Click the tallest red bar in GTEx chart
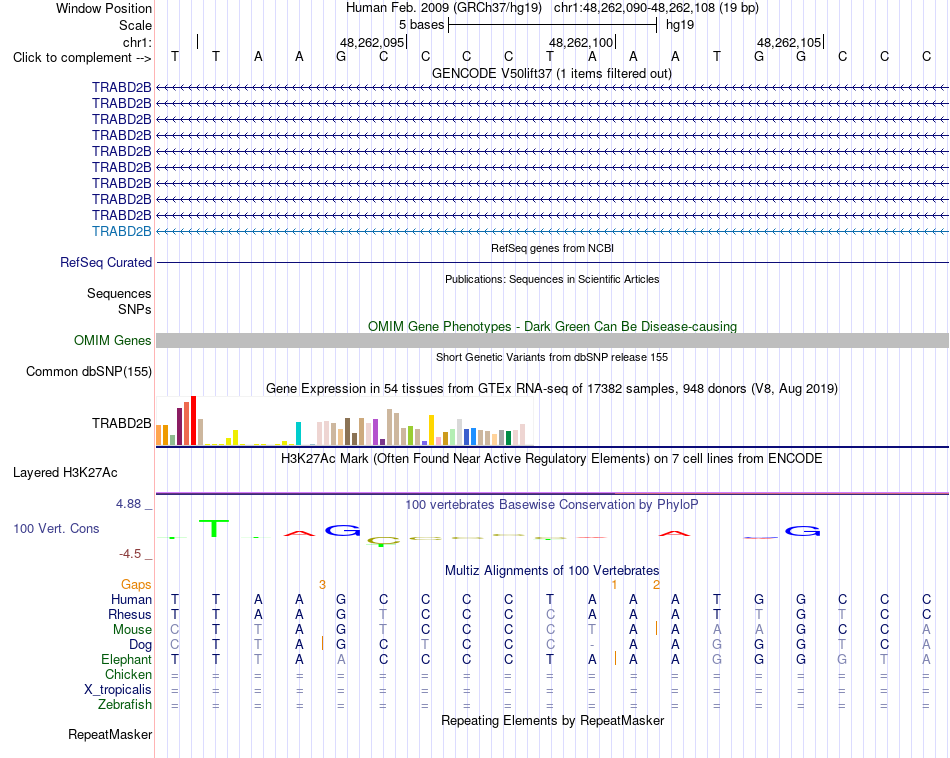The image size is (950, 758). coord(193,421)
